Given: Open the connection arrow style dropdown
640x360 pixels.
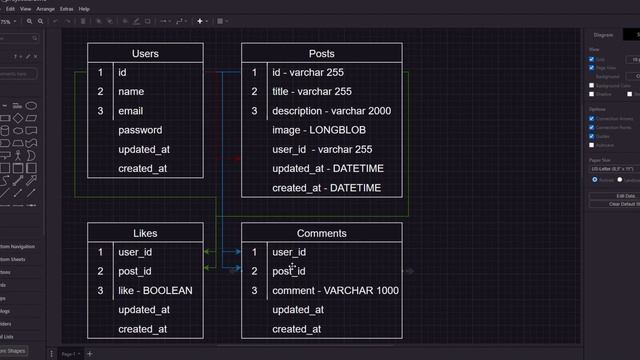Looking at the screenshot, I should tap(165, 21).
